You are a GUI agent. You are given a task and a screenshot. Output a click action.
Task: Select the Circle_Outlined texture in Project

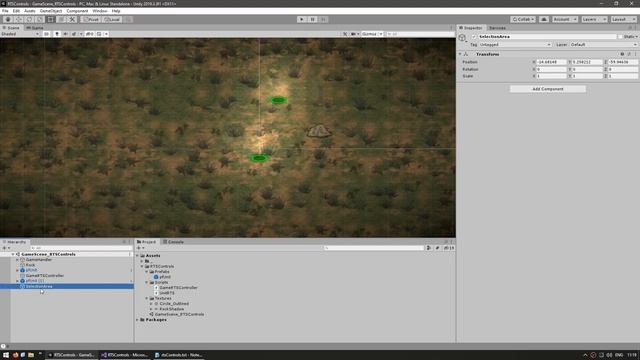174,304
